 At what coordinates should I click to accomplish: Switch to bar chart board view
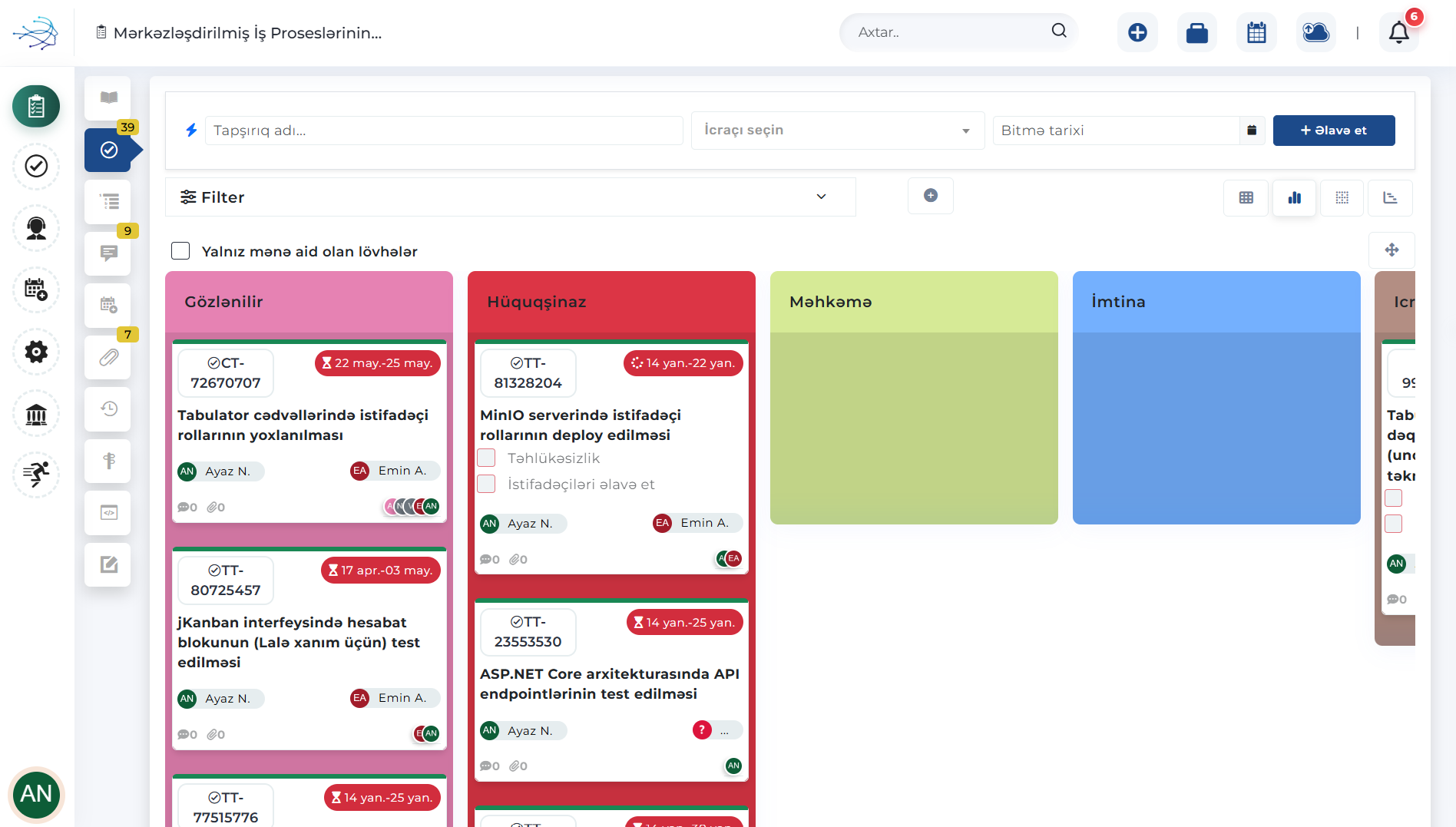(1295, 197)
